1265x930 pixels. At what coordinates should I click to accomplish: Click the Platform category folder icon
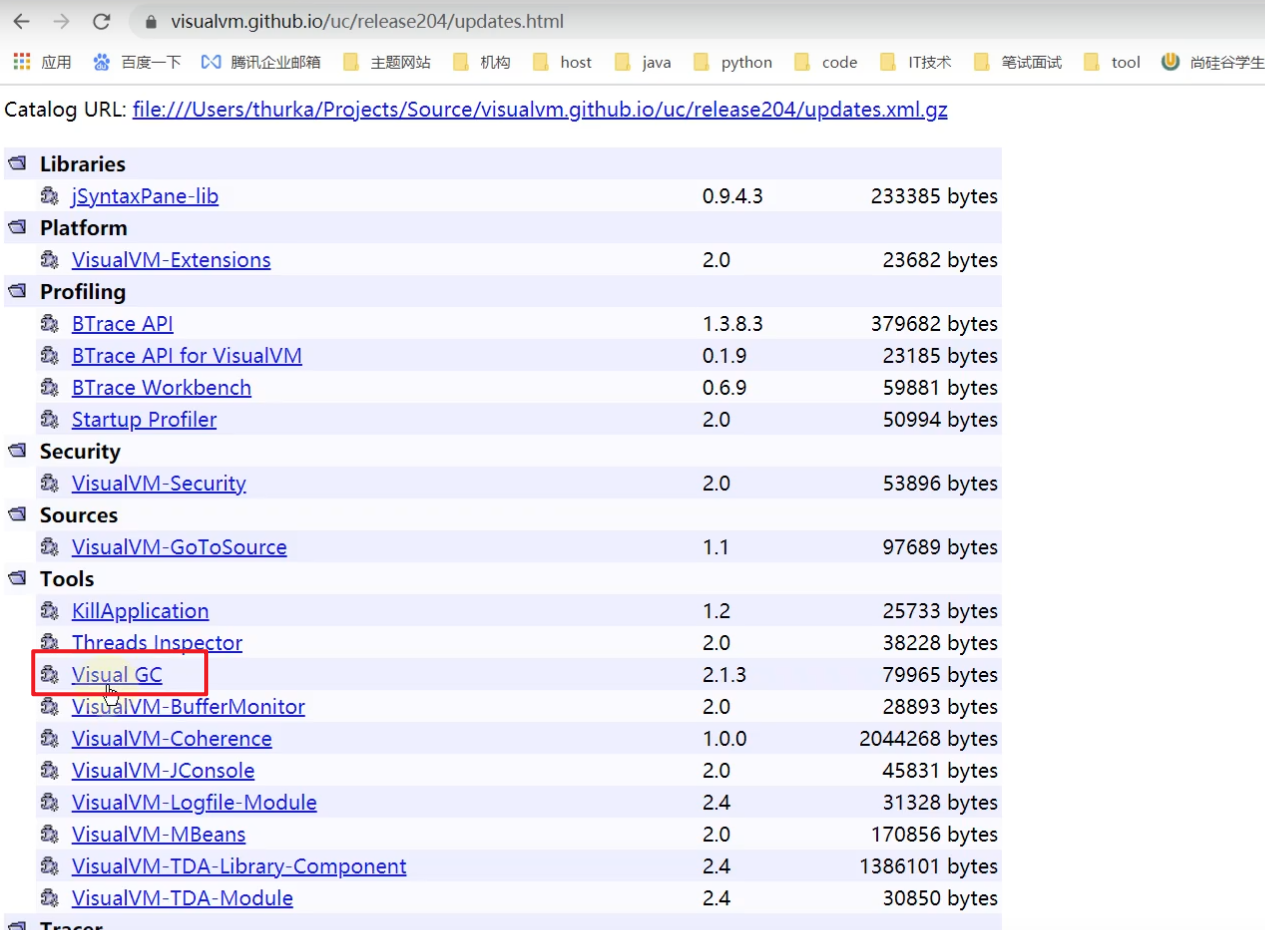[x=16, y=228]
